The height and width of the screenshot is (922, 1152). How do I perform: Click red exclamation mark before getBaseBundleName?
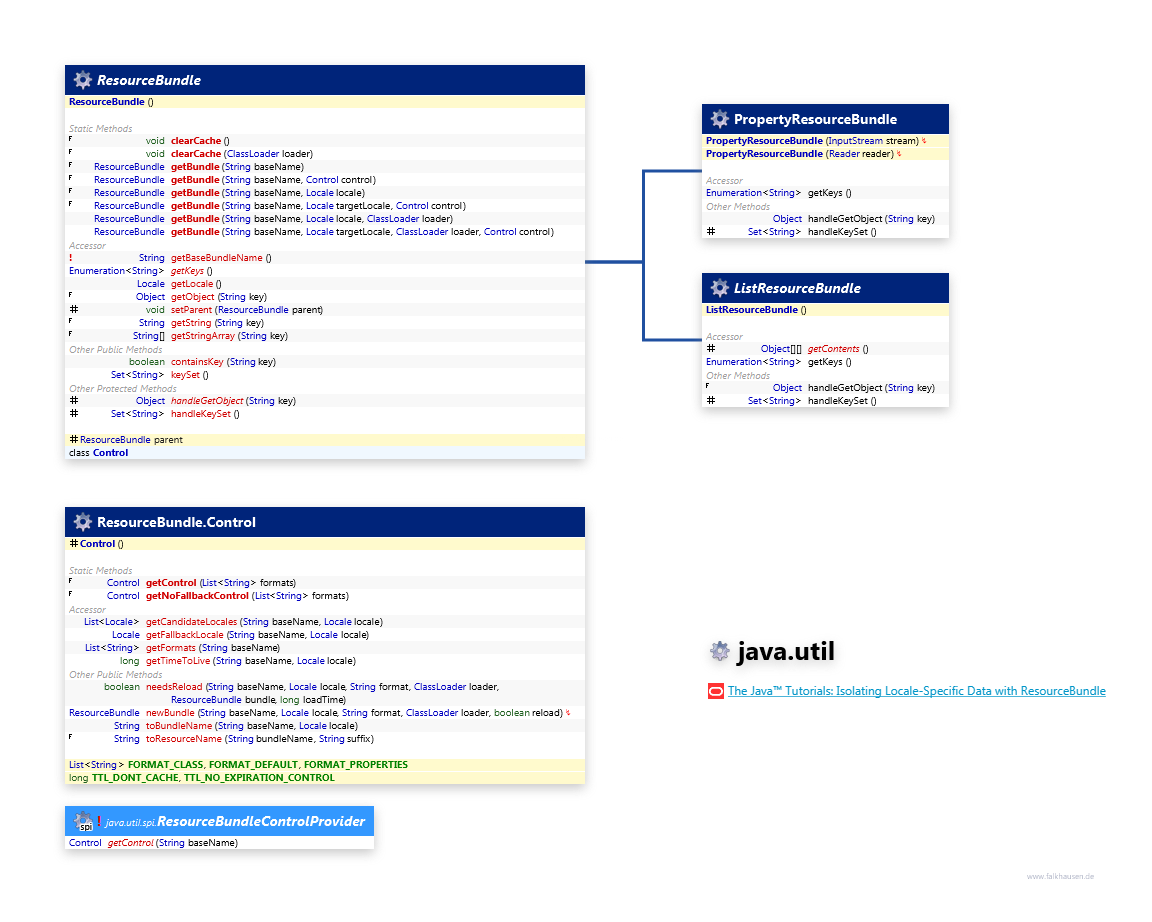(71, 258)
